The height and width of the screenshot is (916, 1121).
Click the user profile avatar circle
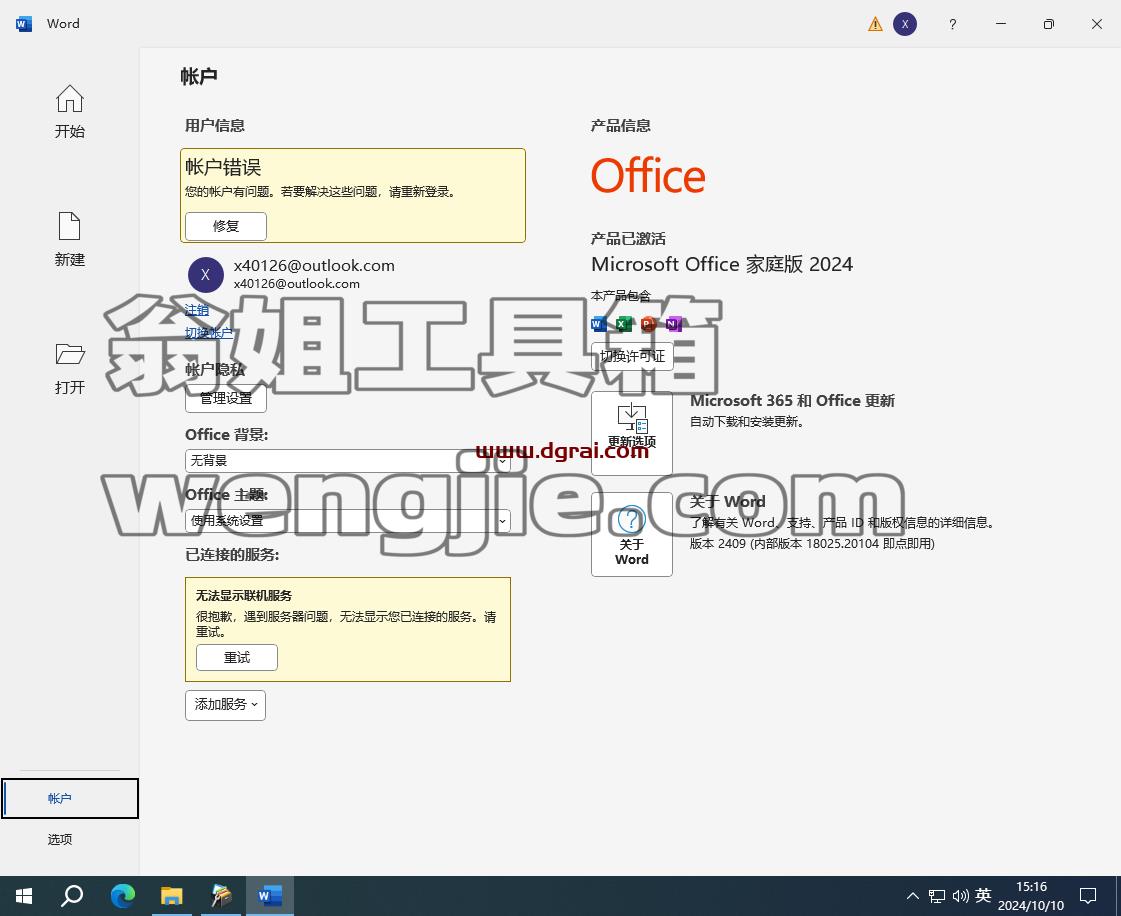[206, 275]
